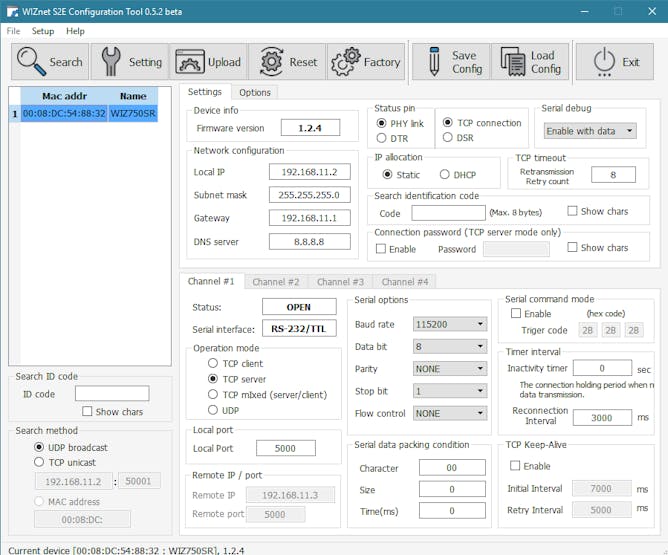Viewport: 668px width, 555px height.
Task: Enable serial command mode checkbox
Action: (x=516, y=313)
